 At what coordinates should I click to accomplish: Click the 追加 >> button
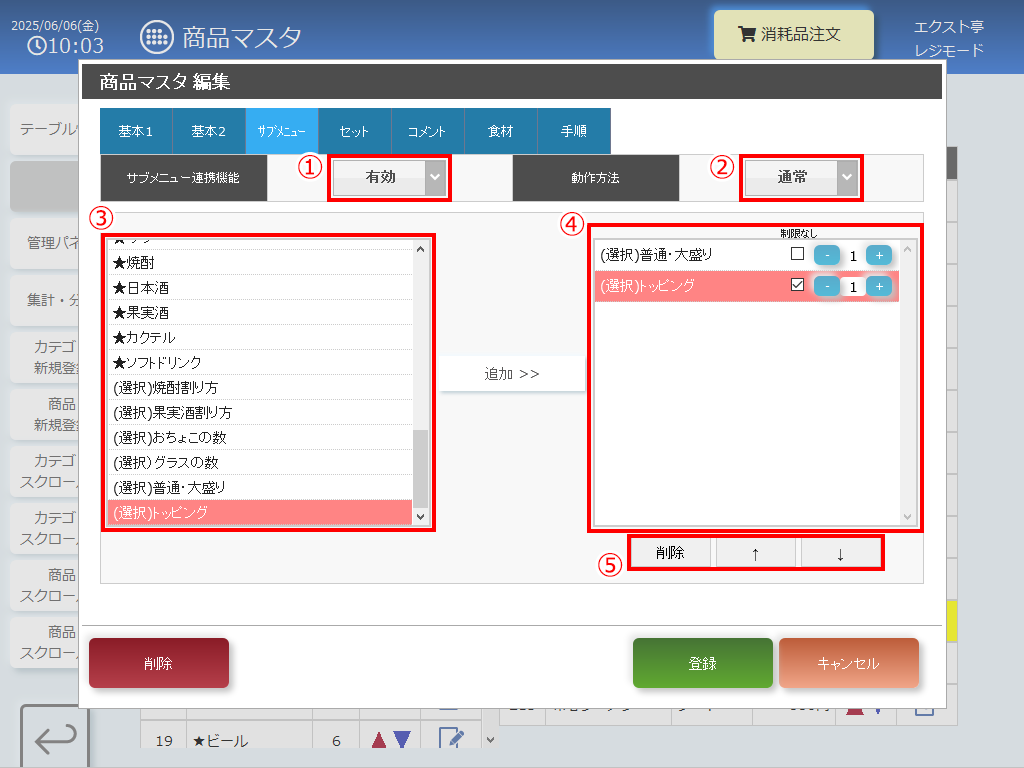click(x=512, y=374)
